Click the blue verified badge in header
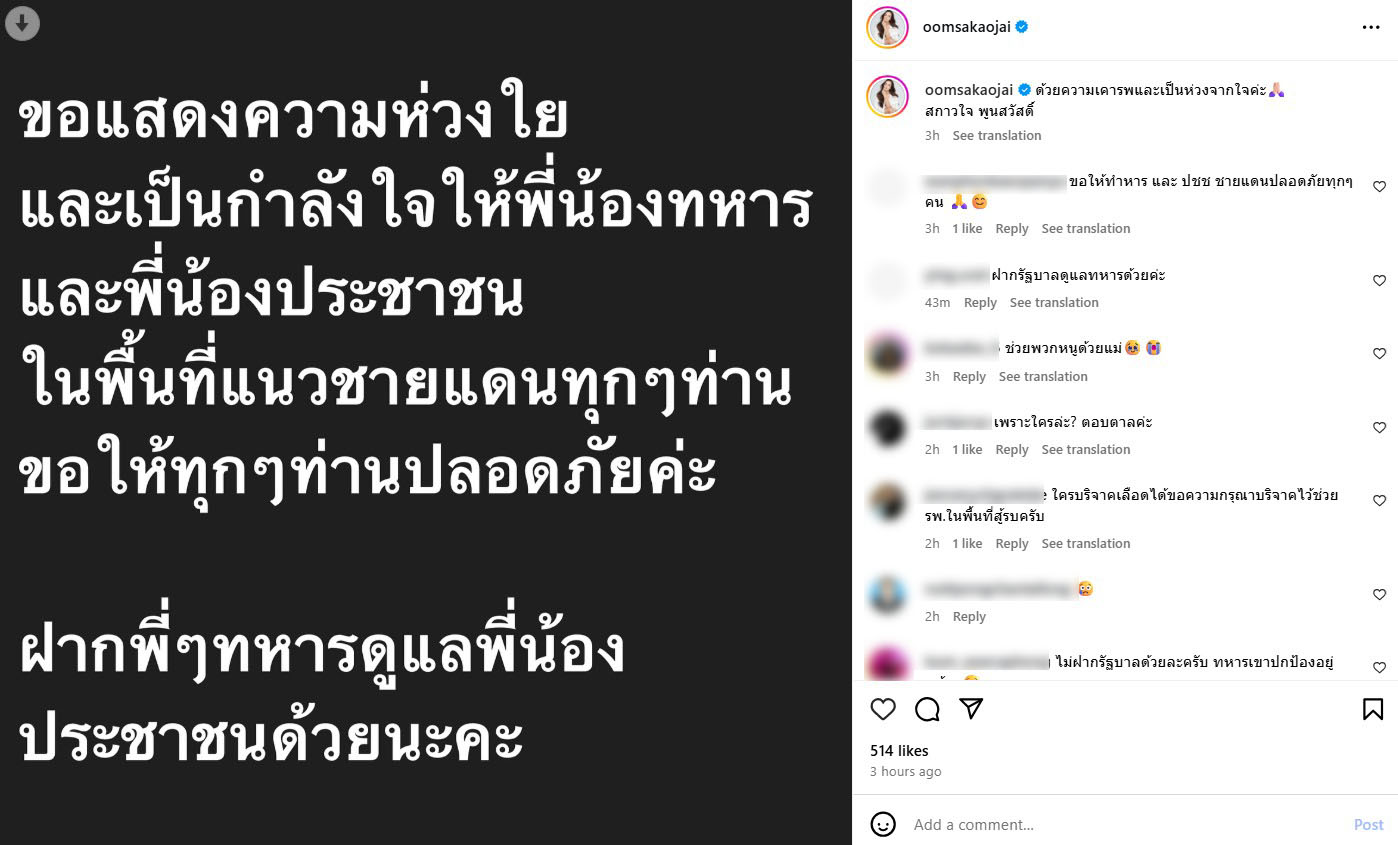This screenshot has height=845, width=1398. coord(1022,28)
